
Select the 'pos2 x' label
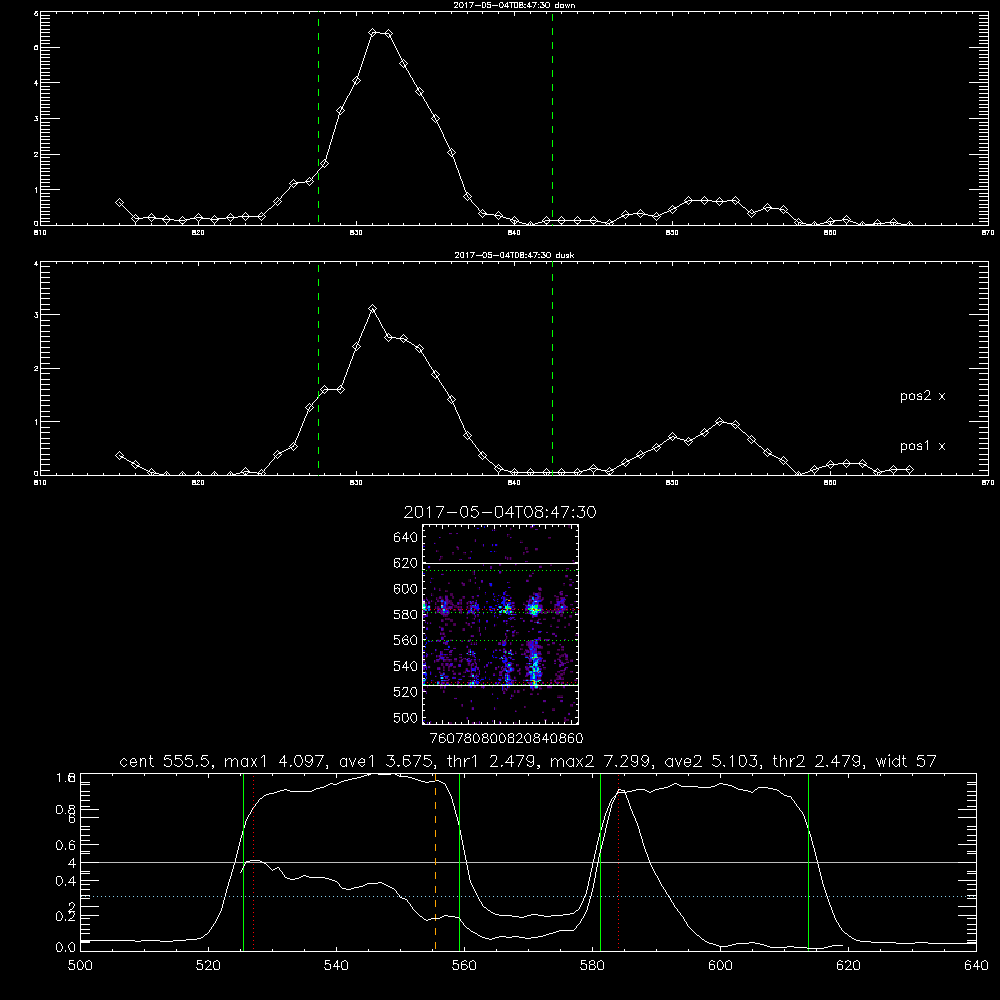(x=922, y=396)
